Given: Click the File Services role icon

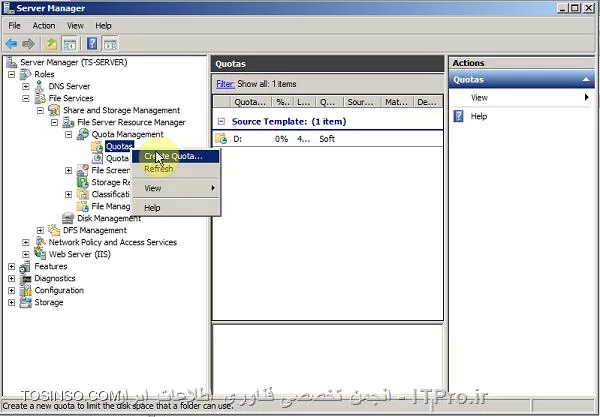Looking at the screenshot, I should (40, 98).
